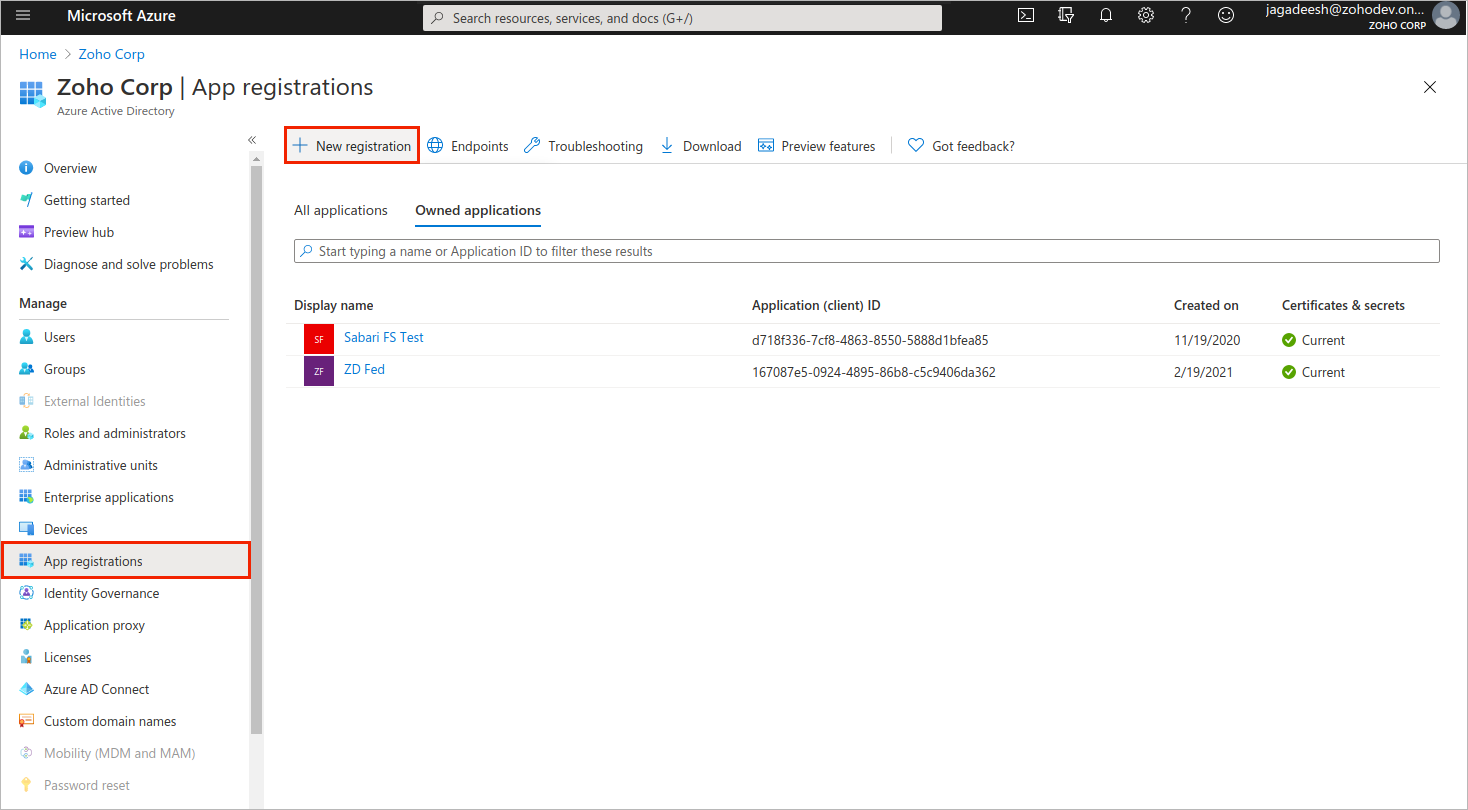
Task: Click the ZF icon for ZD Fed
Action: click(x=319, y=371)
